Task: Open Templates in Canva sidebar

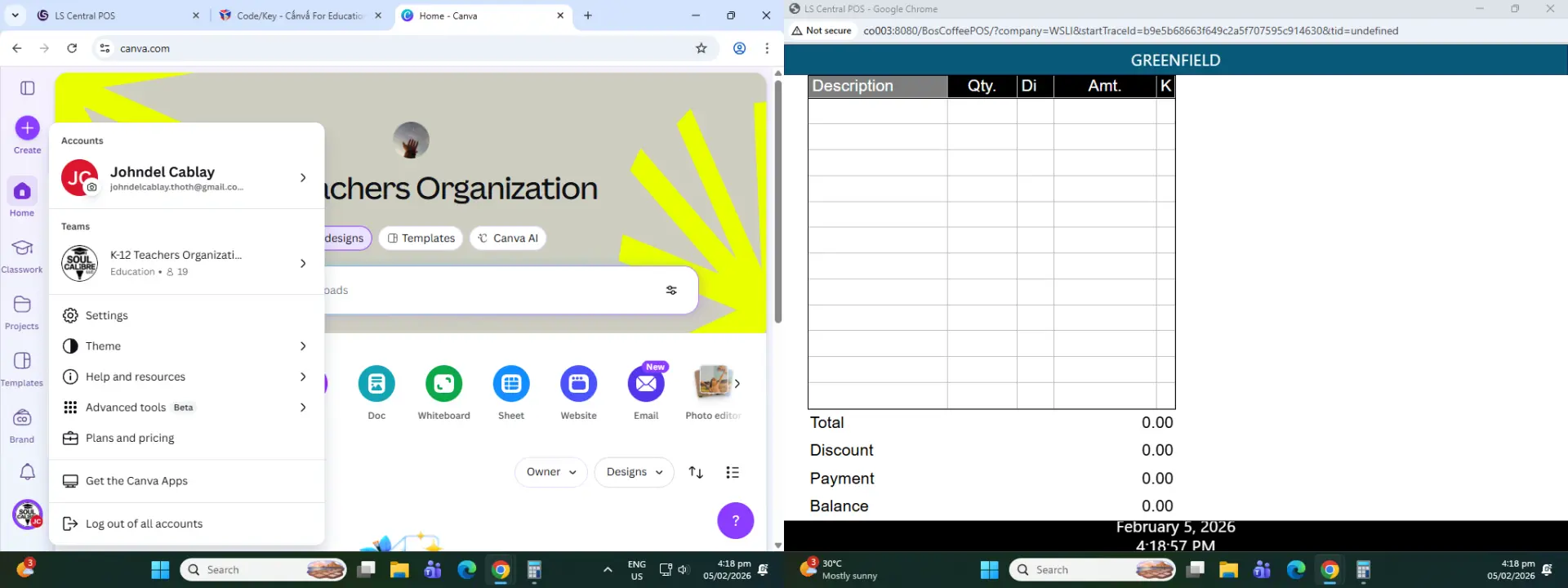Action: [x=22, y=369]
